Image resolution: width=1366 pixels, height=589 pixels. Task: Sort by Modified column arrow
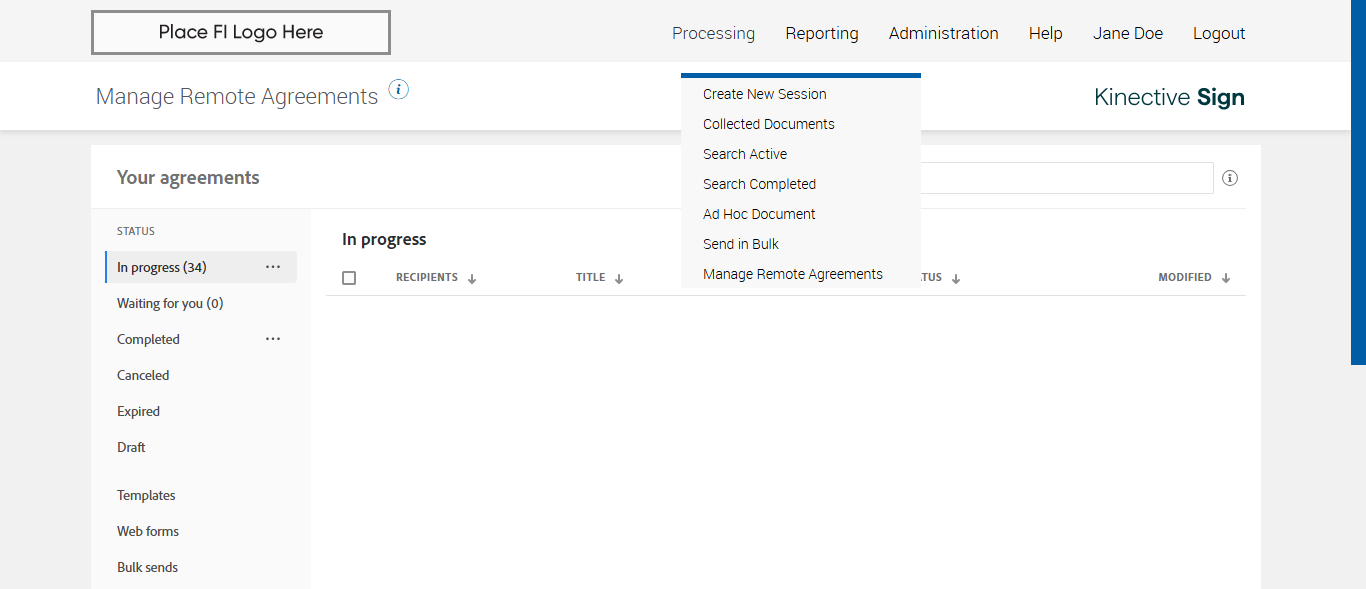pyautogui.click(x=1226, y=279)
